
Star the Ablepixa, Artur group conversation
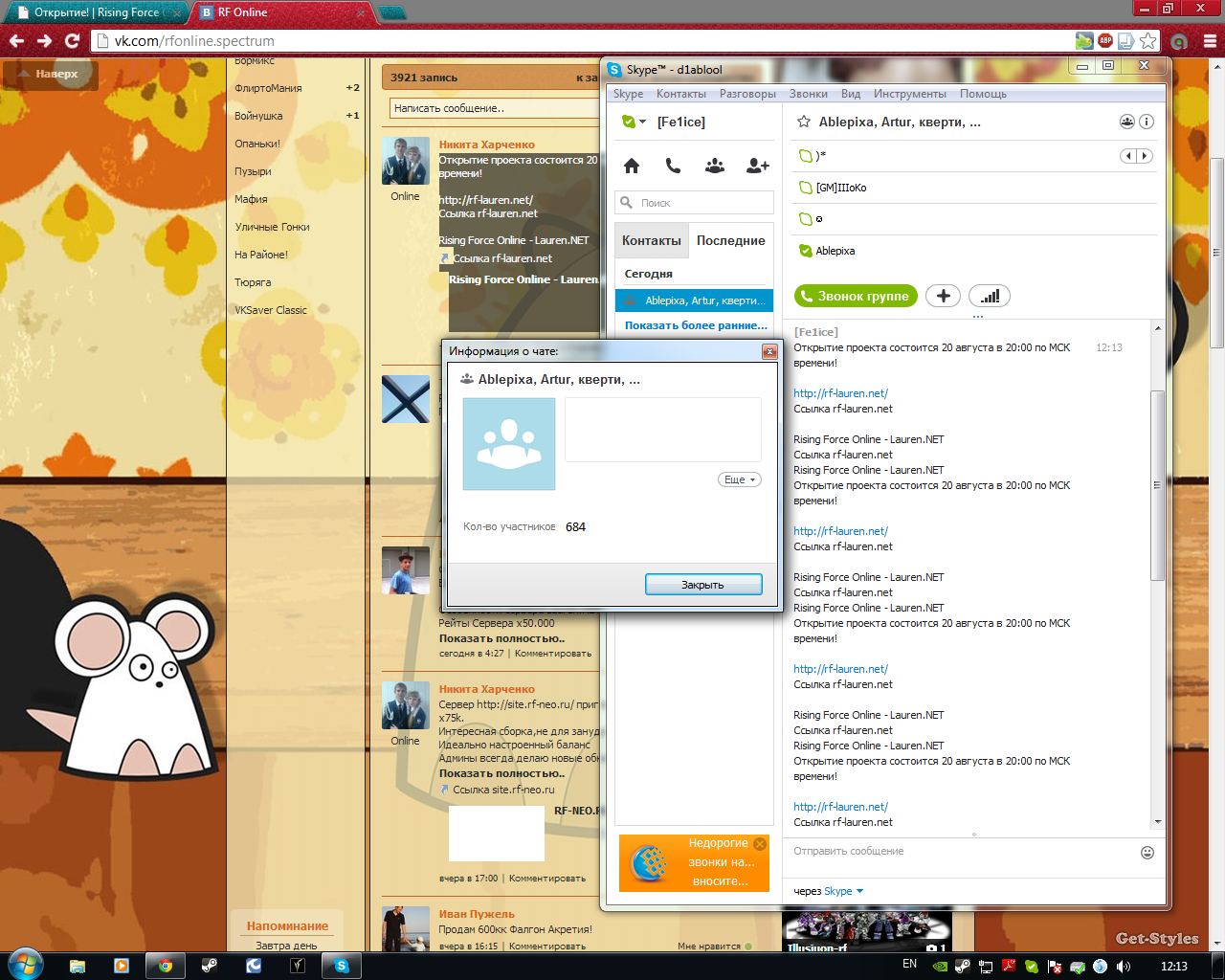(x=804, y=122)
